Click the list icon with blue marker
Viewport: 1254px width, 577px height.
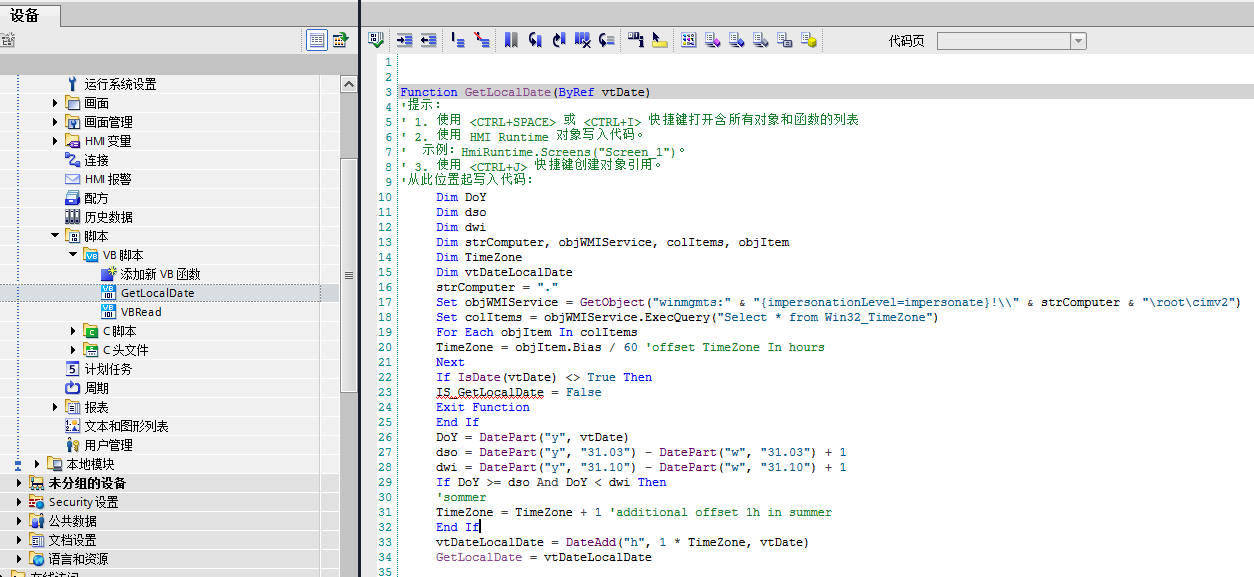[737, 40]
